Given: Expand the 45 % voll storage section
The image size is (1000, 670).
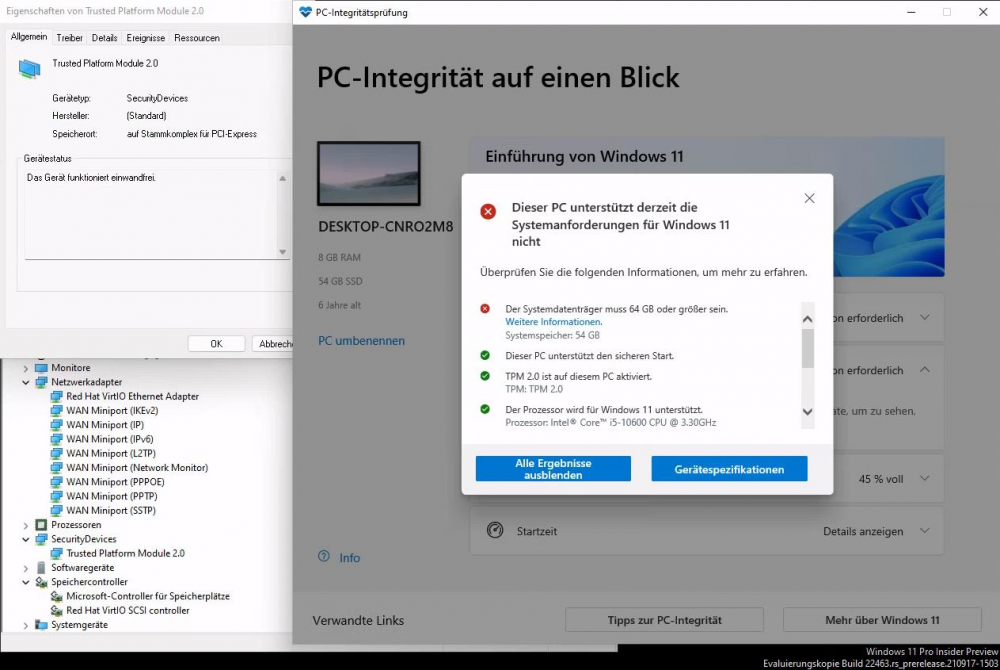Looking at the screenshot, I should pos(925,478).
